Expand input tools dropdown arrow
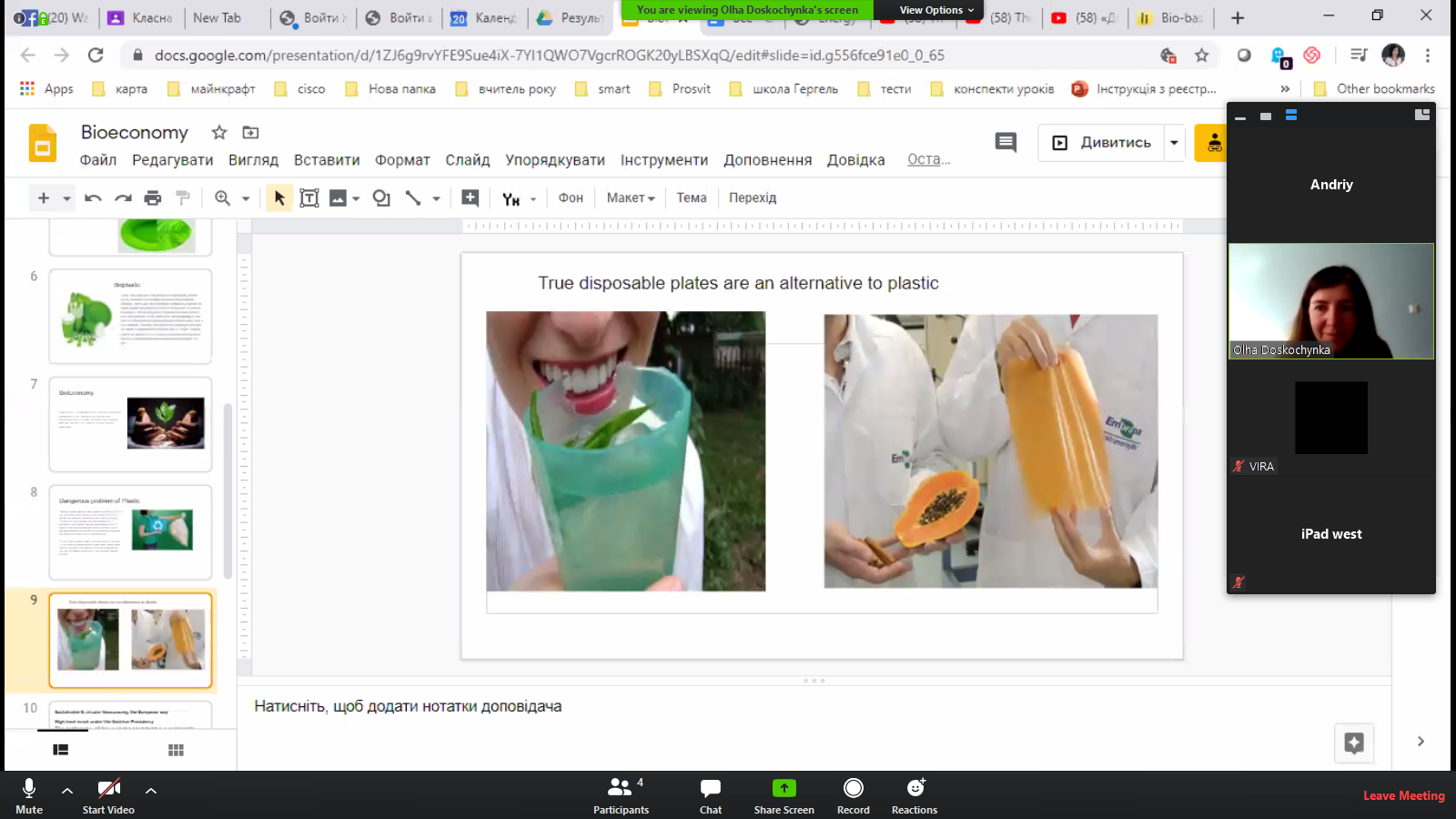 point(533,198)
